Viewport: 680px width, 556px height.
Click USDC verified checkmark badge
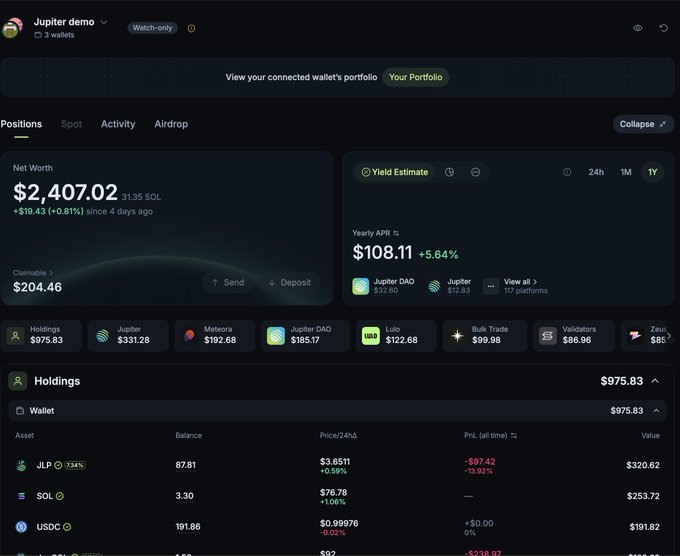pyautogui.click(x=67, y=527)
